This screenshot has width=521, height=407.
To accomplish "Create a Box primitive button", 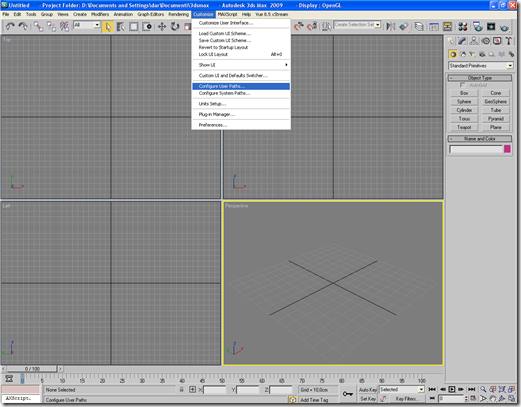I will click(x=464, y=93).
